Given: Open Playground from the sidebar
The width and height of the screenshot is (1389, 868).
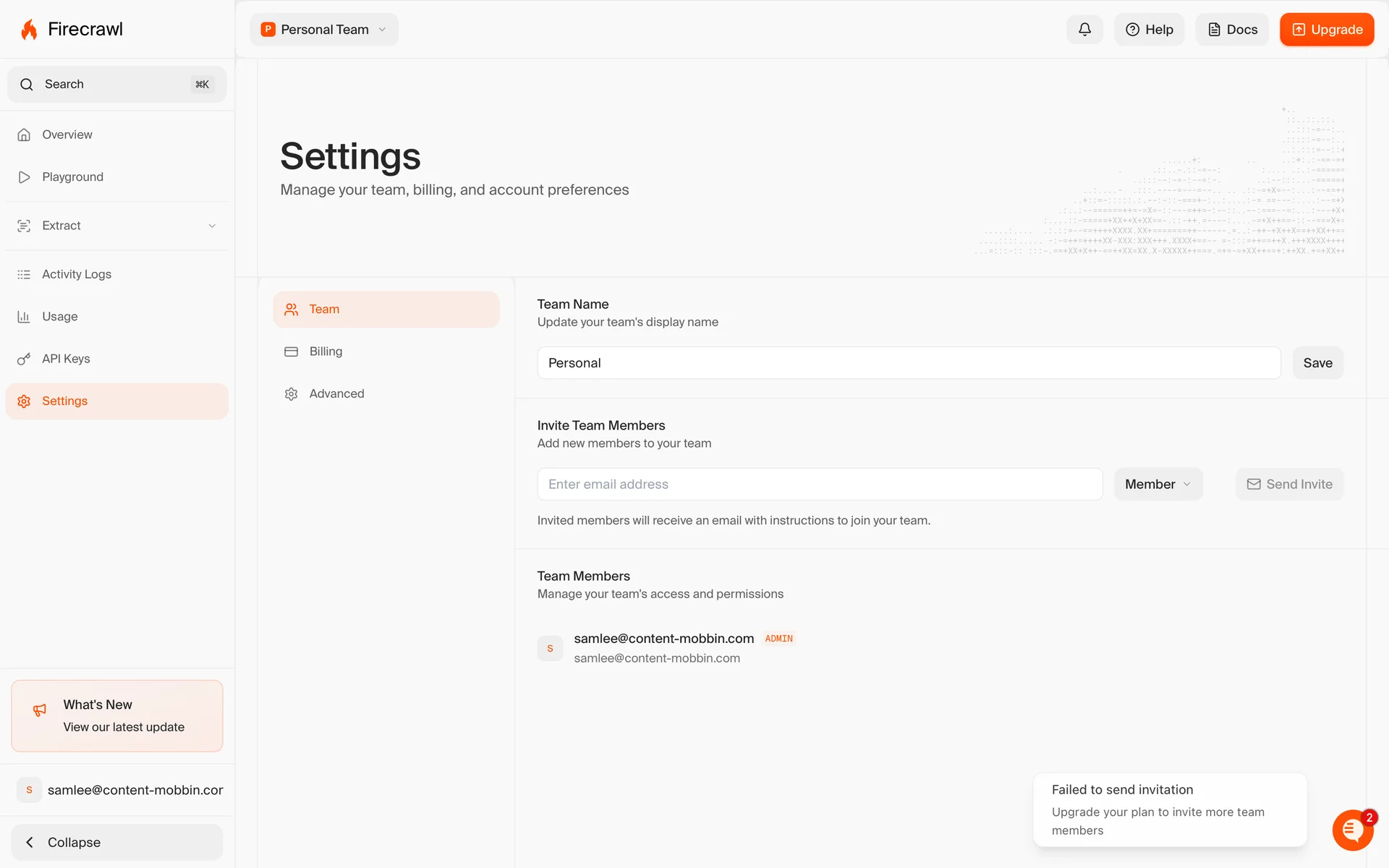Looking at the screenshot, I should pos(72,177).
